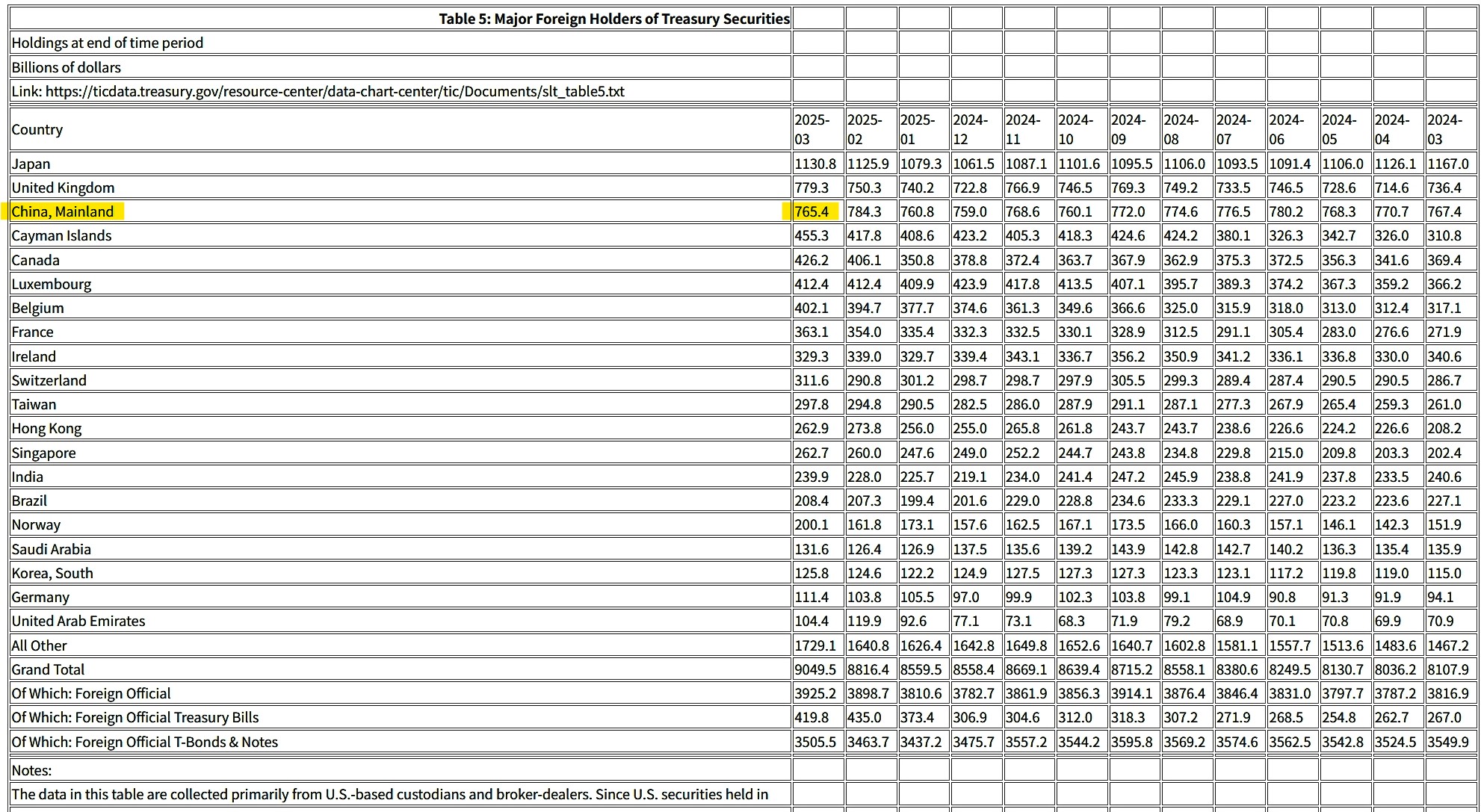
Task: Select the Japan row label
Action: (31, 164)
